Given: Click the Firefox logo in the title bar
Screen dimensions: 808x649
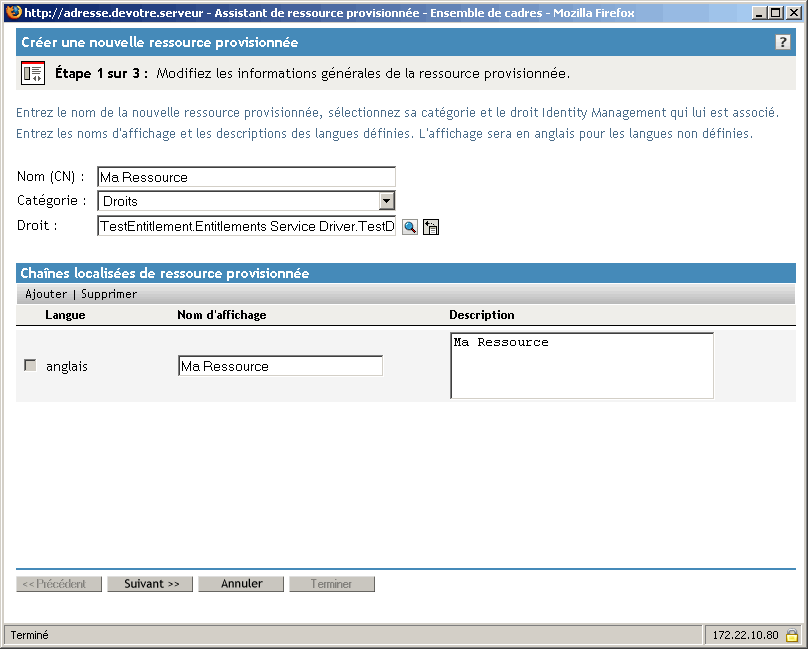Looking at the screenshot, I should coord(13,12).
